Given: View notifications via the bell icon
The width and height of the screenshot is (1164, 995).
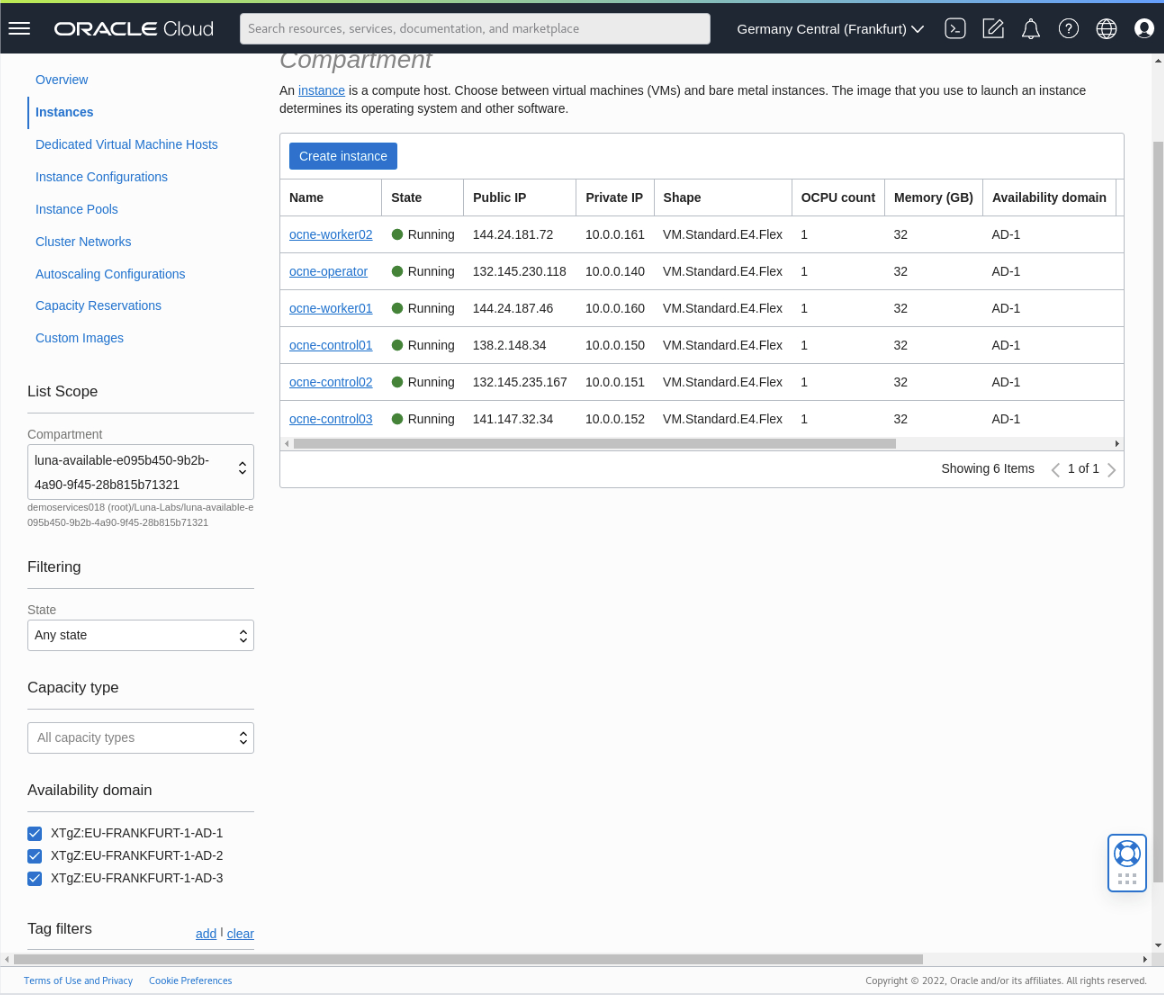Looking at the screenshot, I should pos(1031,28).
